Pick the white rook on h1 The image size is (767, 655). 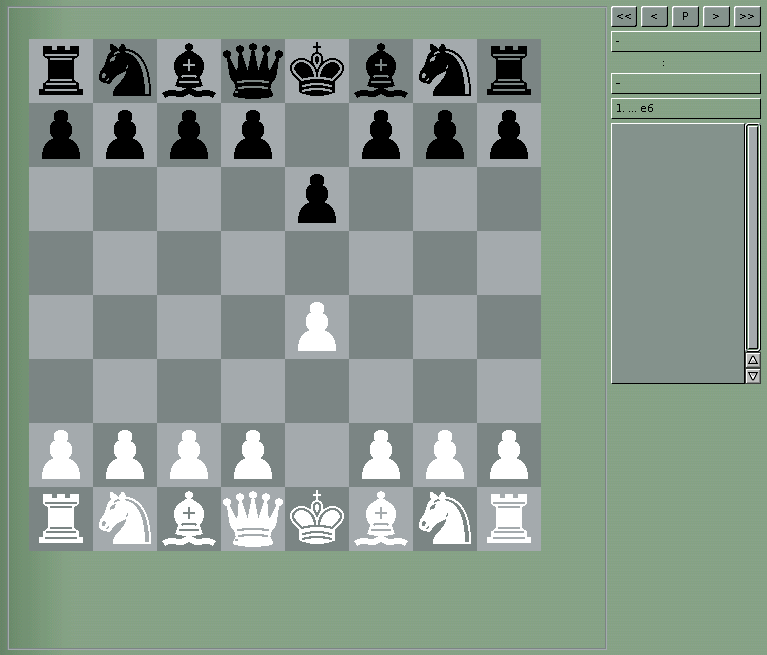click(509, 519)
